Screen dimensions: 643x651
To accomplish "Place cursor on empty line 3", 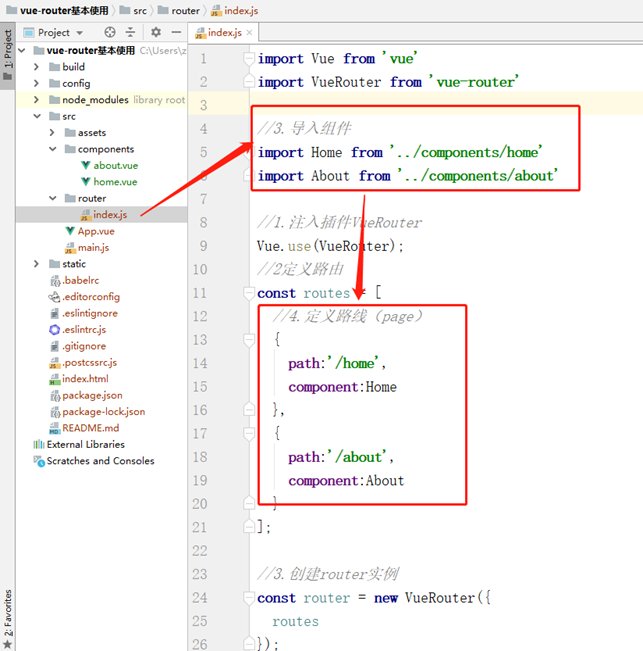I will [446, 105].
